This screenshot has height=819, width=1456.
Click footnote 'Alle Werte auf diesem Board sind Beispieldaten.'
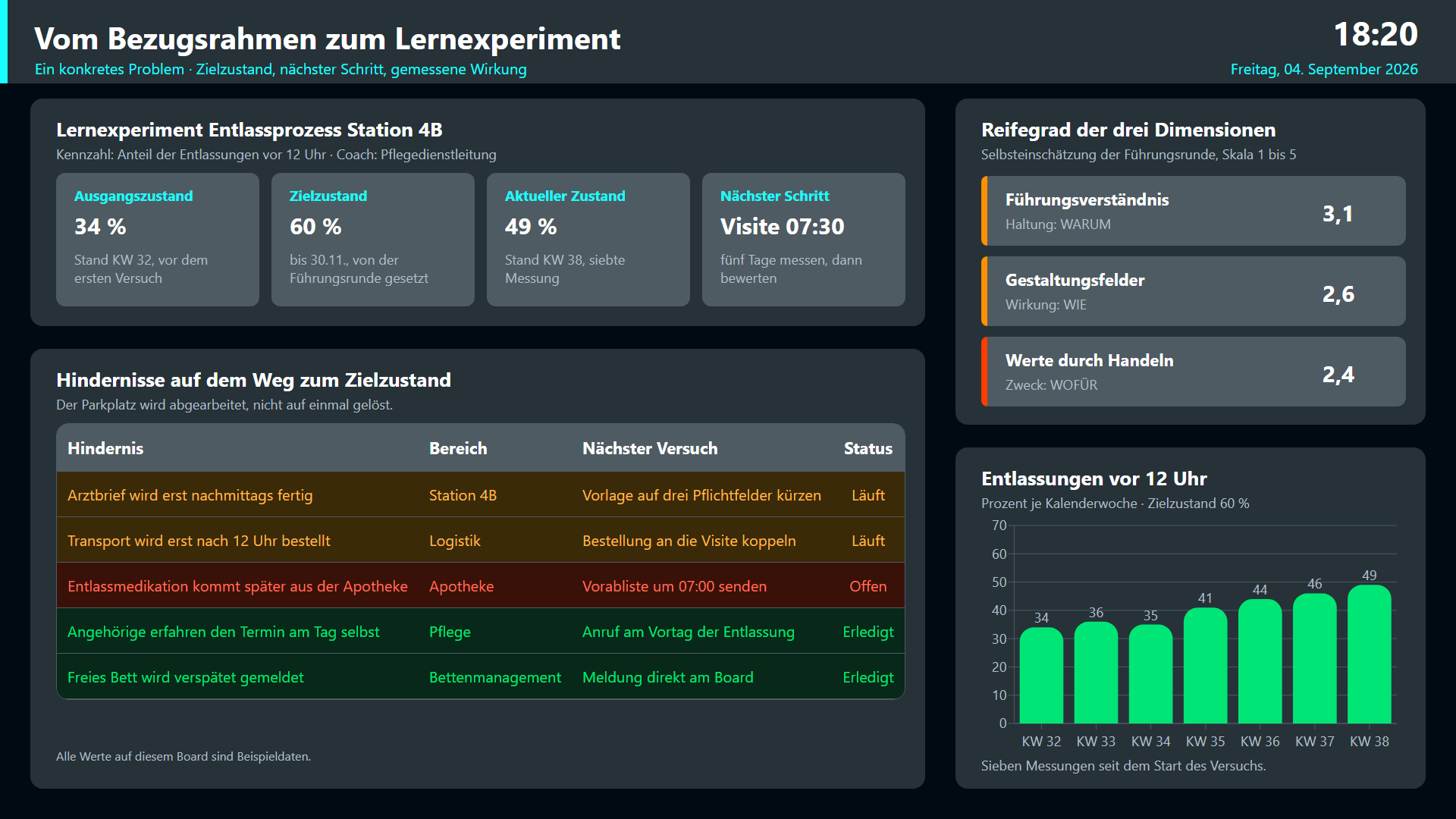pyautogui.click(x=184, y=757)
